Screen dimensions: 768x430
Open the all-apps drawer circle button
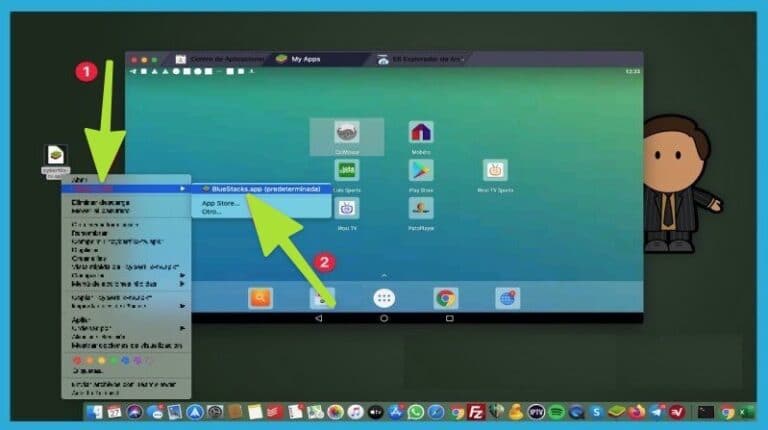(384, 298)
